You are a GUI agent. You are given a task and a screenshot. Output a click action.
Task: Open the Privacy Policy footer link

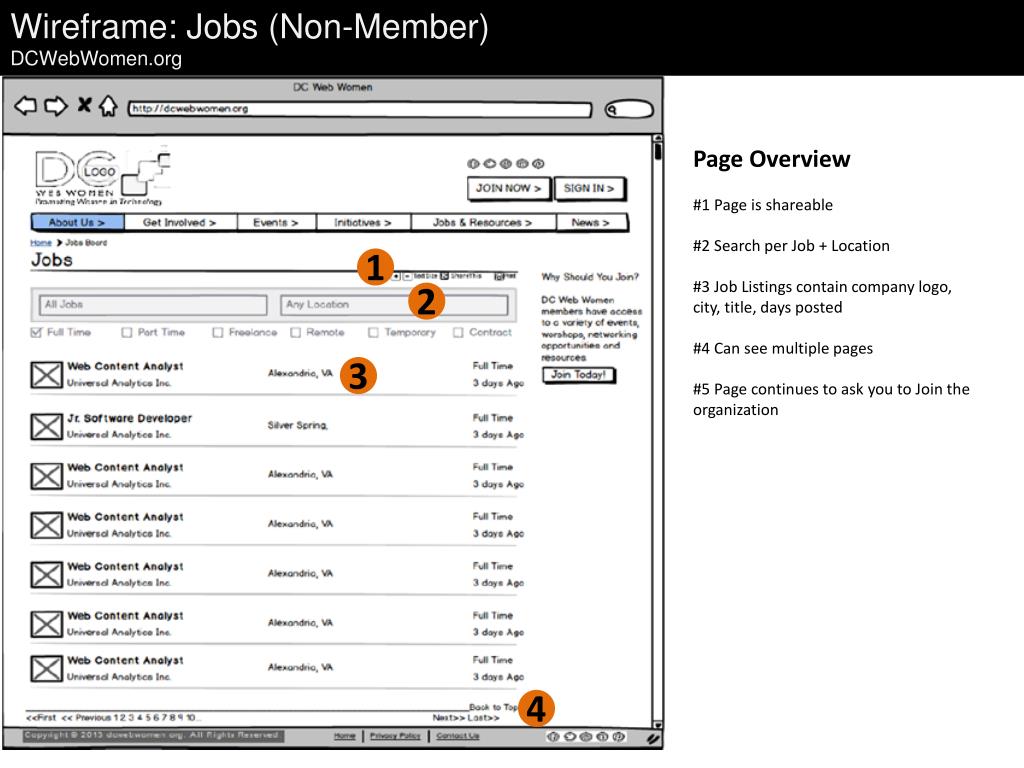coord(395,736)
